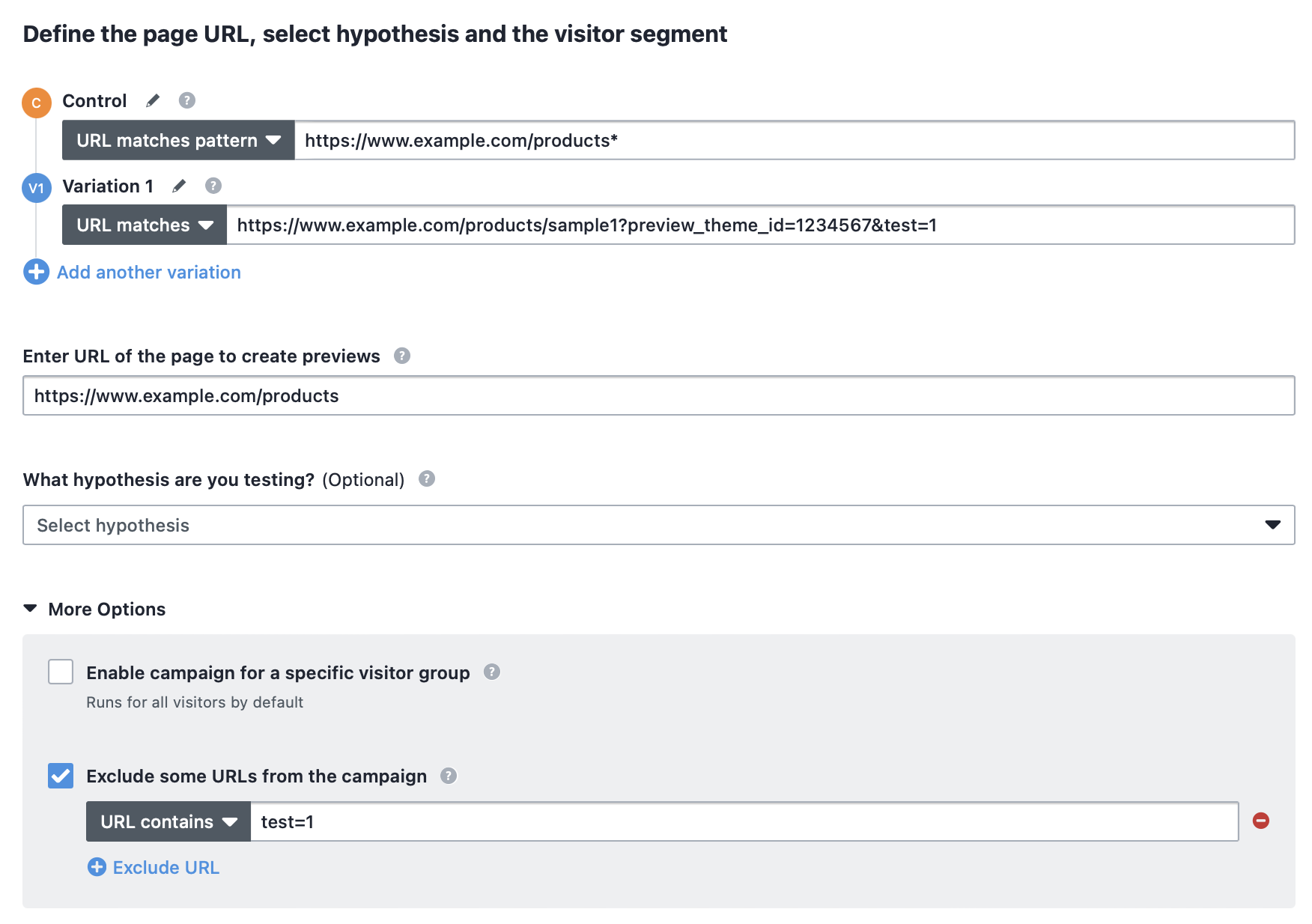Screen dimensions: 1312x924
Task: Uncheck Exclude some URLs from the campaign
Action: tap(61, 776)
